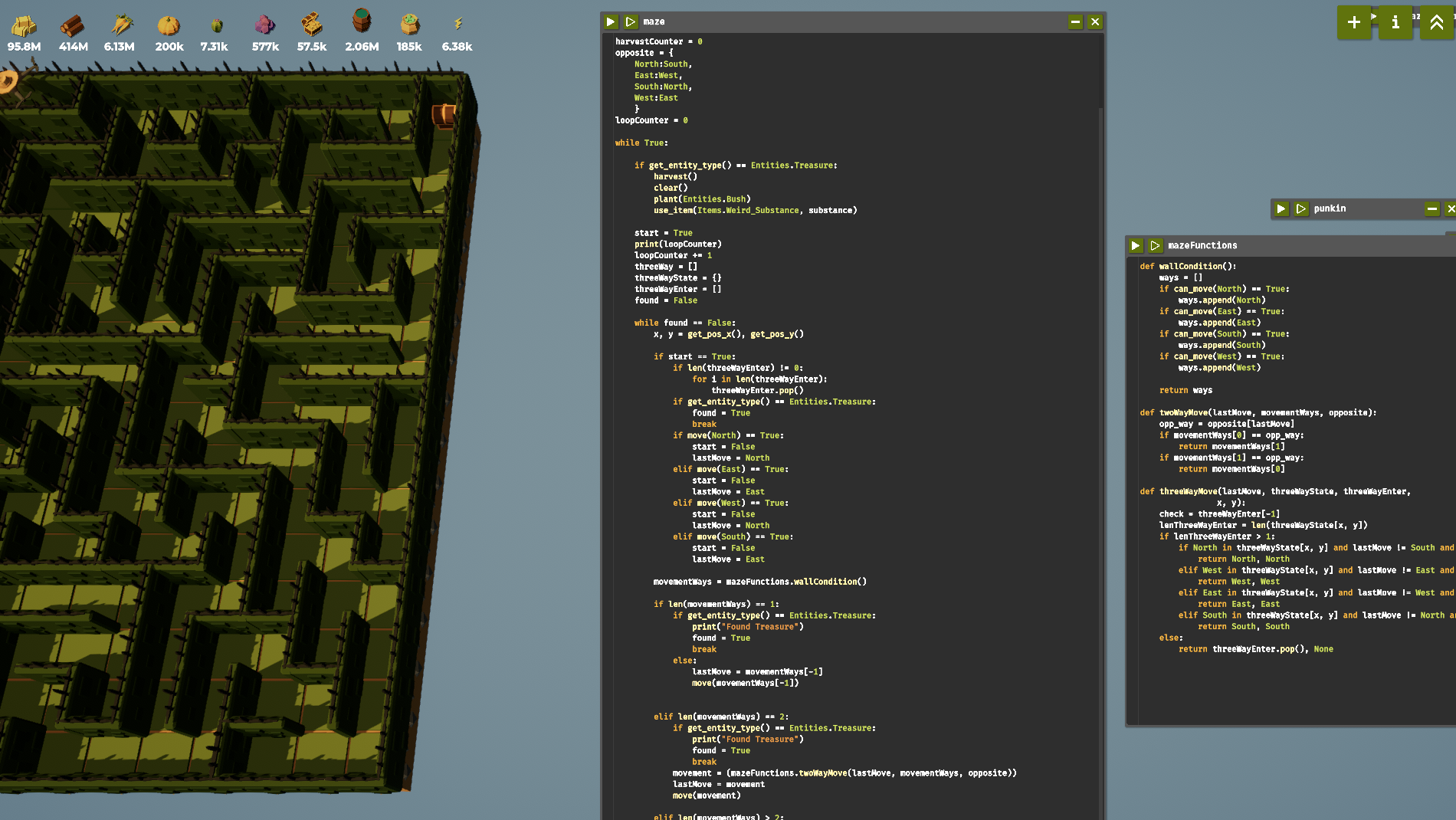1456x820 pixels.
Task: Click the maze window title
Action: 654,21
